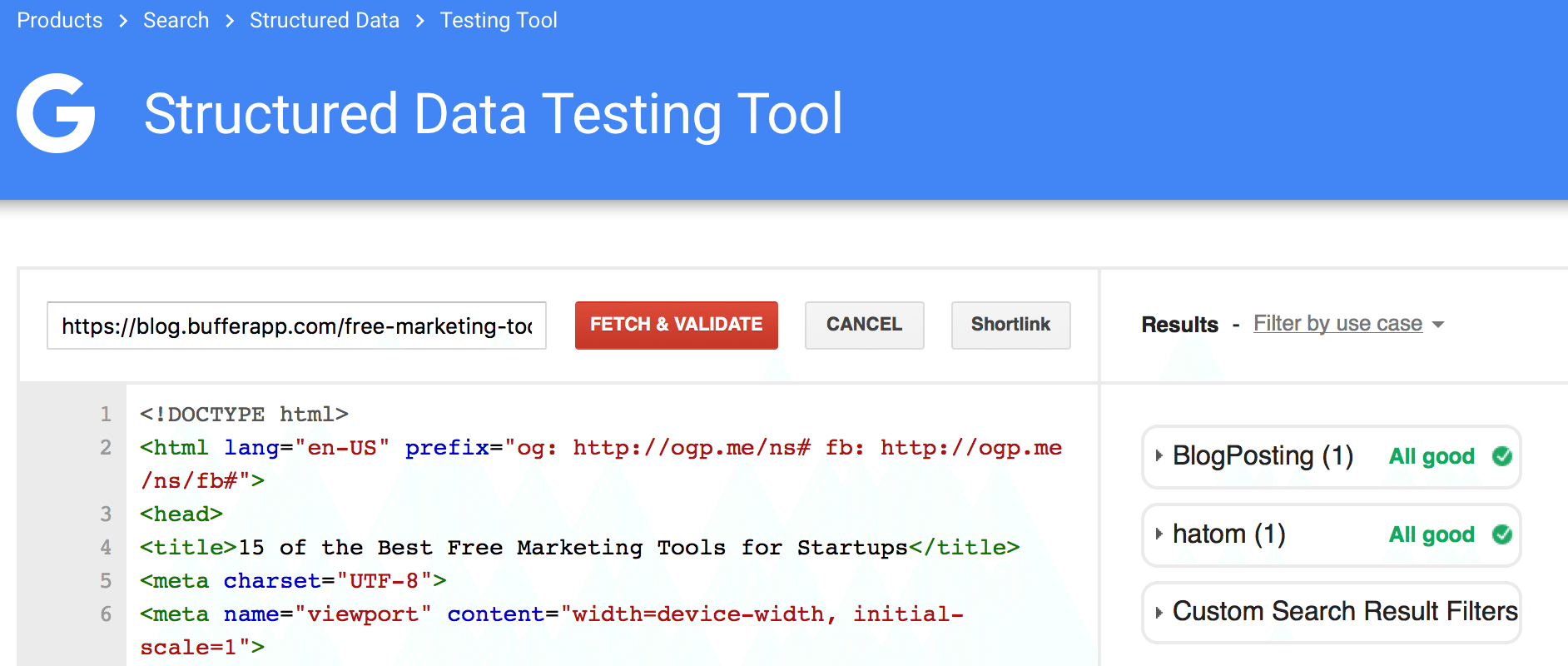
Task: Click the head tag code line
Action: 181,514
